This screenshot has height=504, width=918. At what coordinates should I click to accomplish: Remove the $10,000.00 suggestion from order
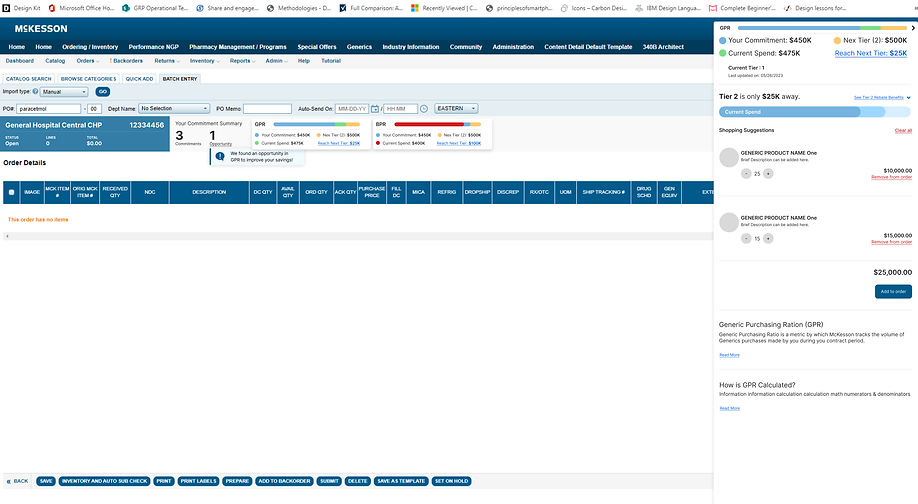click(x=891, y=177)
